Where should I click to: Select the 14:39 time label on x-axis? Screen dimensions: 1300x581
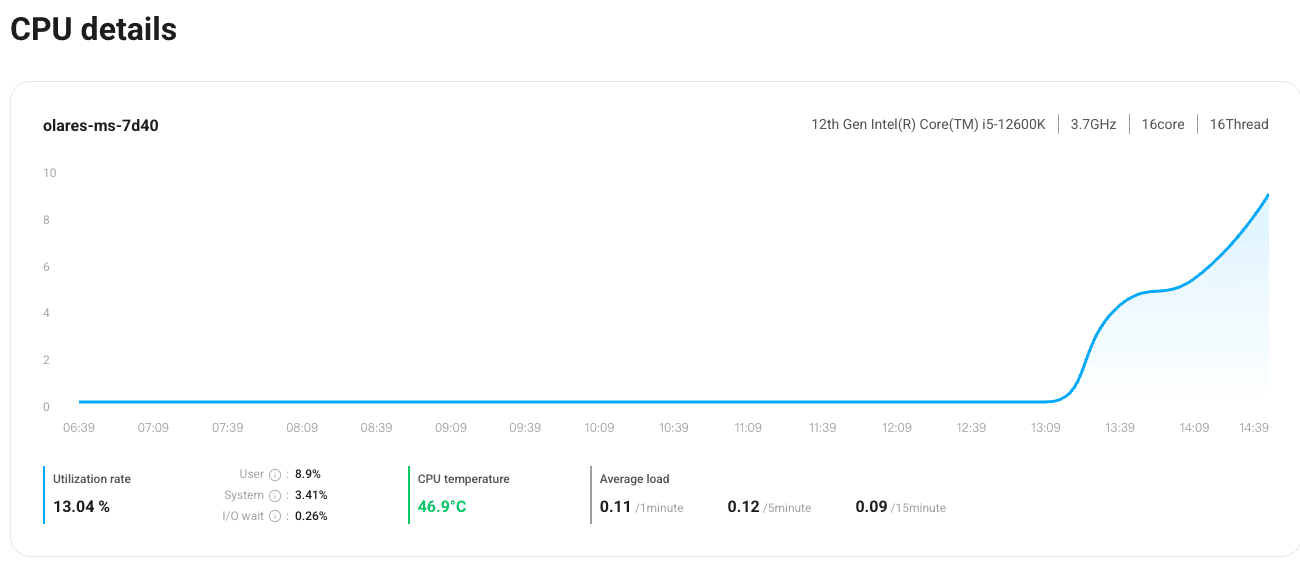pyautogui.click(x=1254, y=428)
